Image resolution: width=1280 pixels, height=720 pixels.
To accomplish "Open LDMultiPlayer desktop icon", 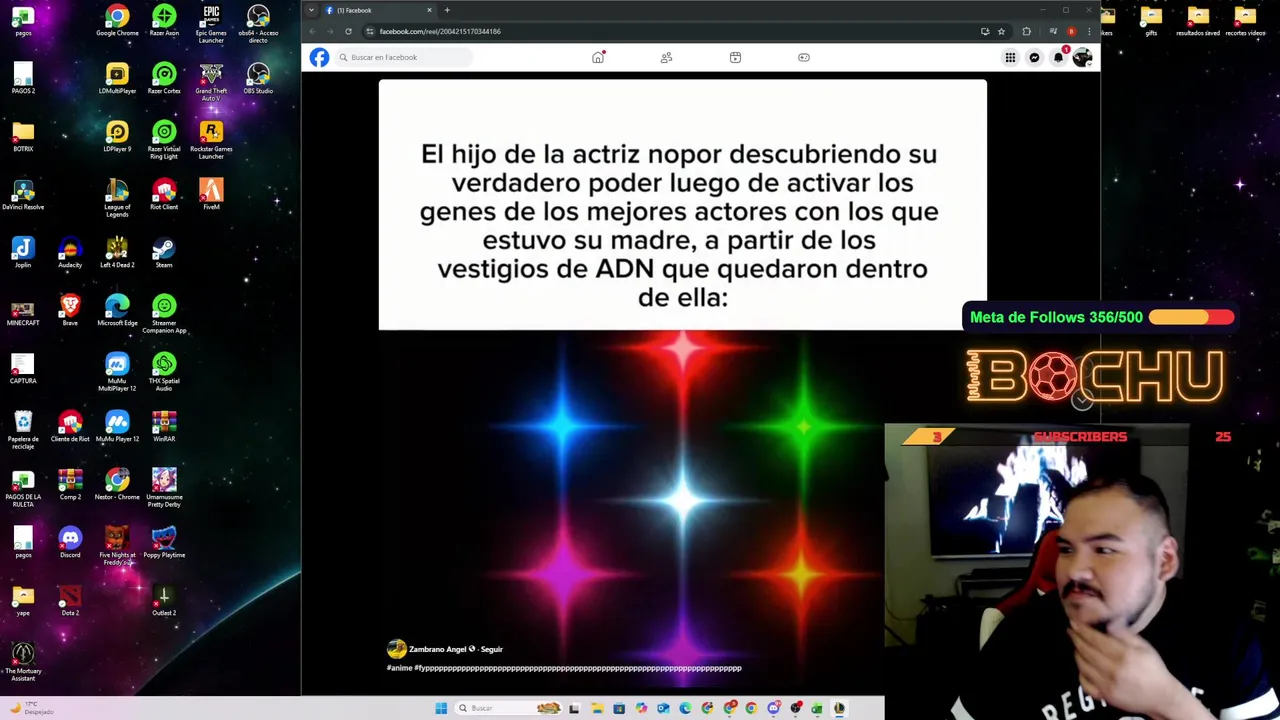I will pos(117,78).
